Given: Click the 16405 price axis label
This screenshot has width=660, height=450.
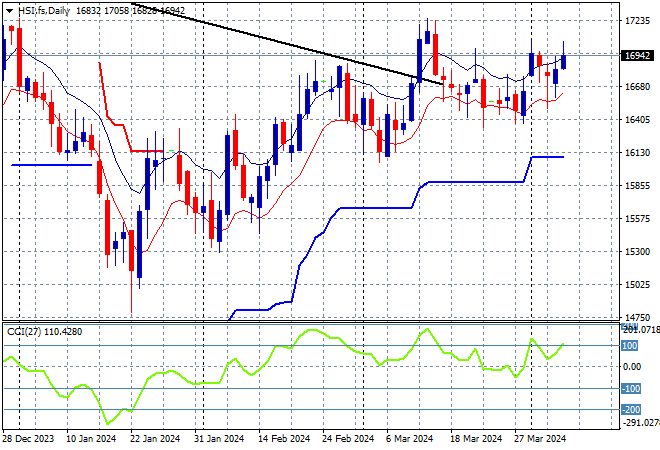Looking at the screenshot, I should [637, 120].
